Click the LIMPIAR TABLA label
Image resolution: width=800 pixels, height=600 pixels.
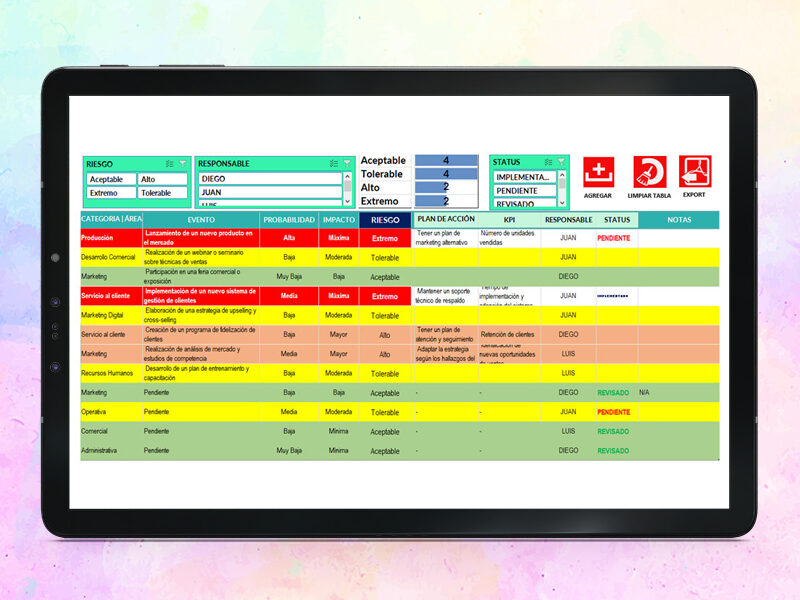[649, 195]
